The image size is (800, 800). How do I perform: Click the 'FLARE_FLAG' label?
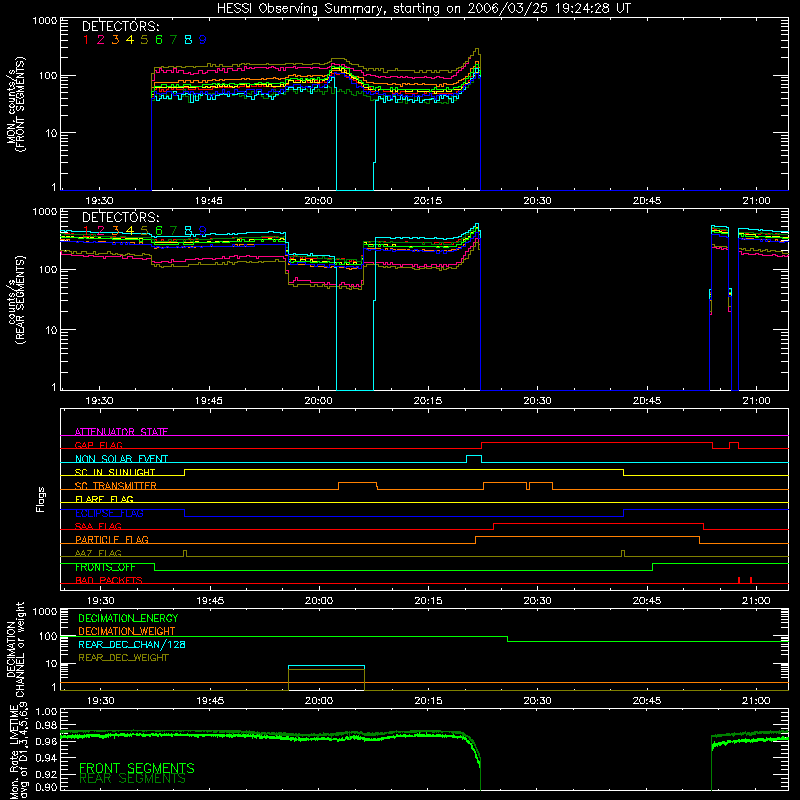(104, 499)
